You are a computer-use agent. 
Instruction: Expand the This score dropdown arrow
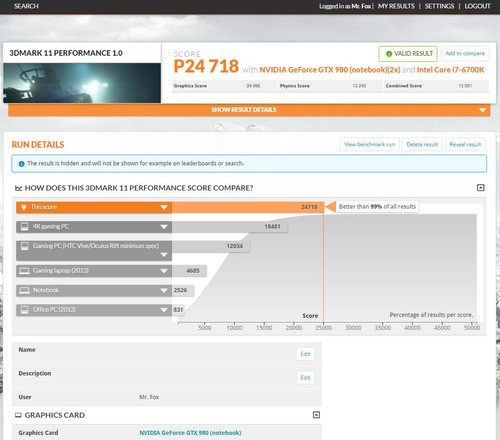(x=164, y=207)
